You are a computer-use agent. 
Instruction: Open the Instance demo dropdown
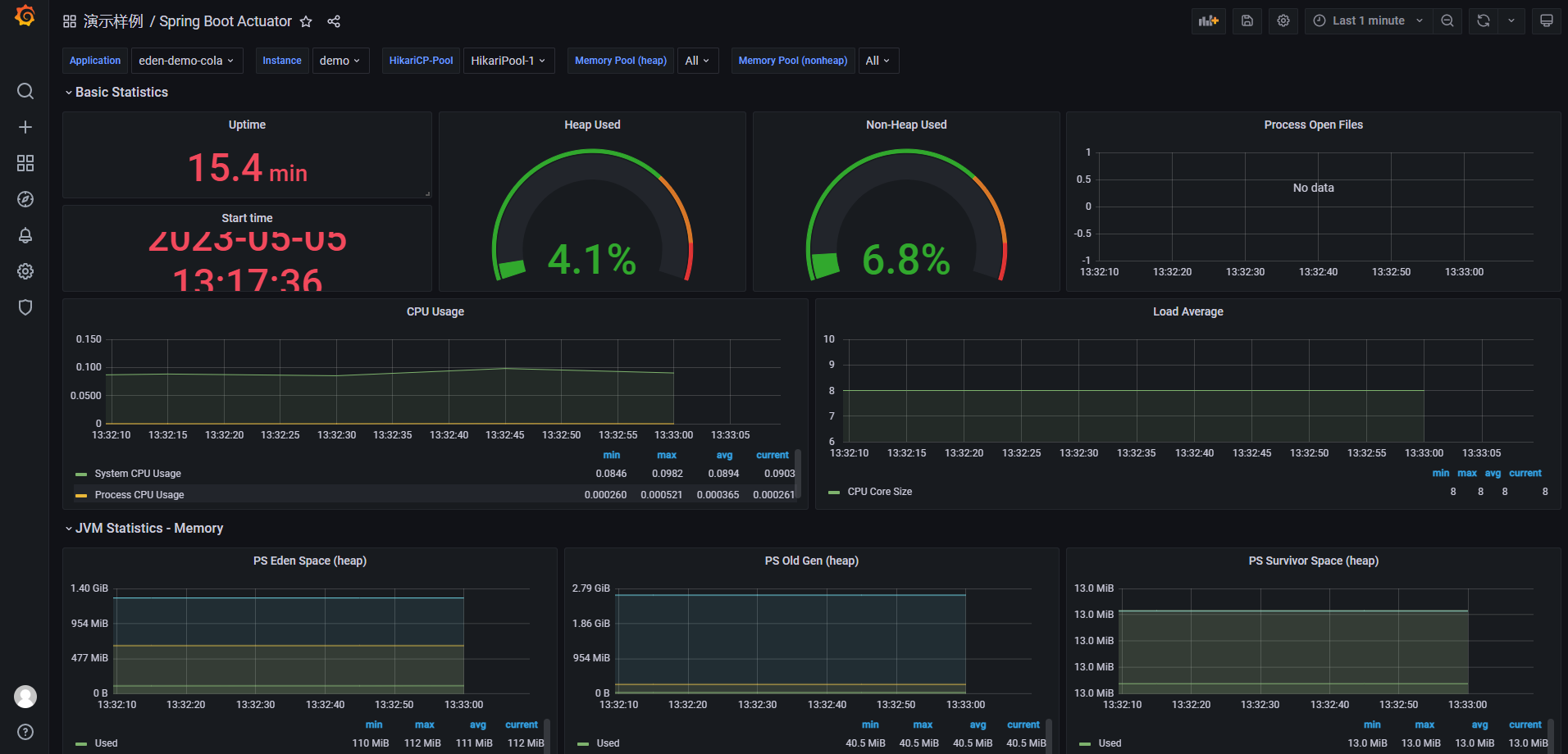(x=340, y=61)
